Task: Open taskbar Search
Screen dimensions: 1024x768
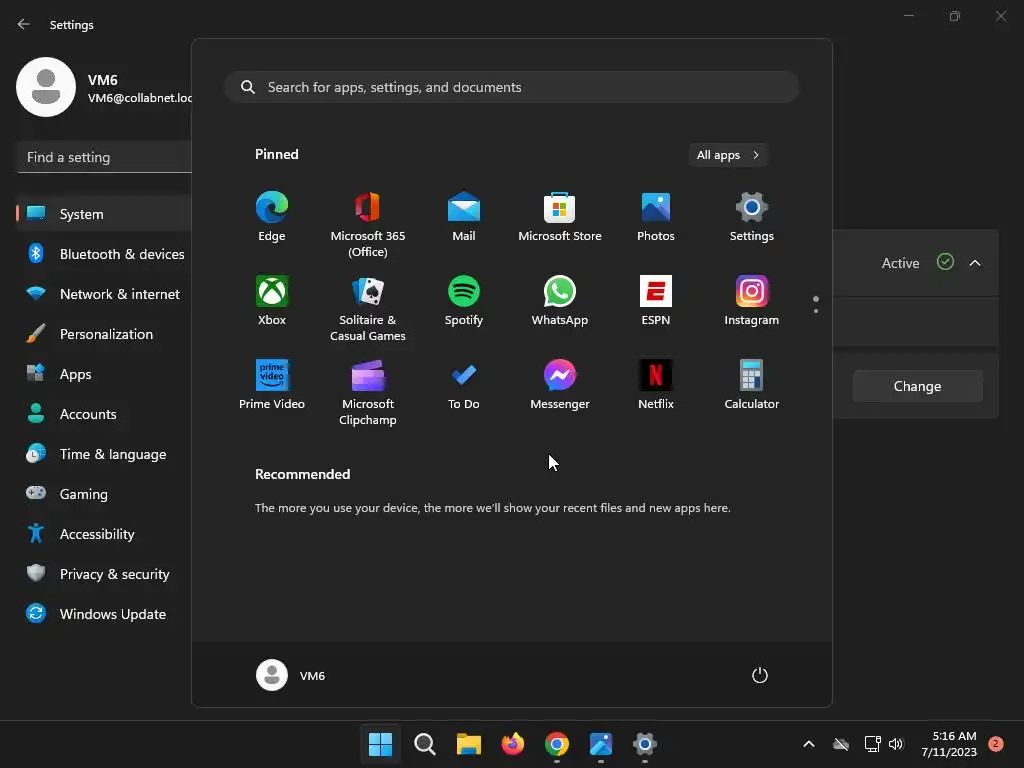Action: [424, 744]
